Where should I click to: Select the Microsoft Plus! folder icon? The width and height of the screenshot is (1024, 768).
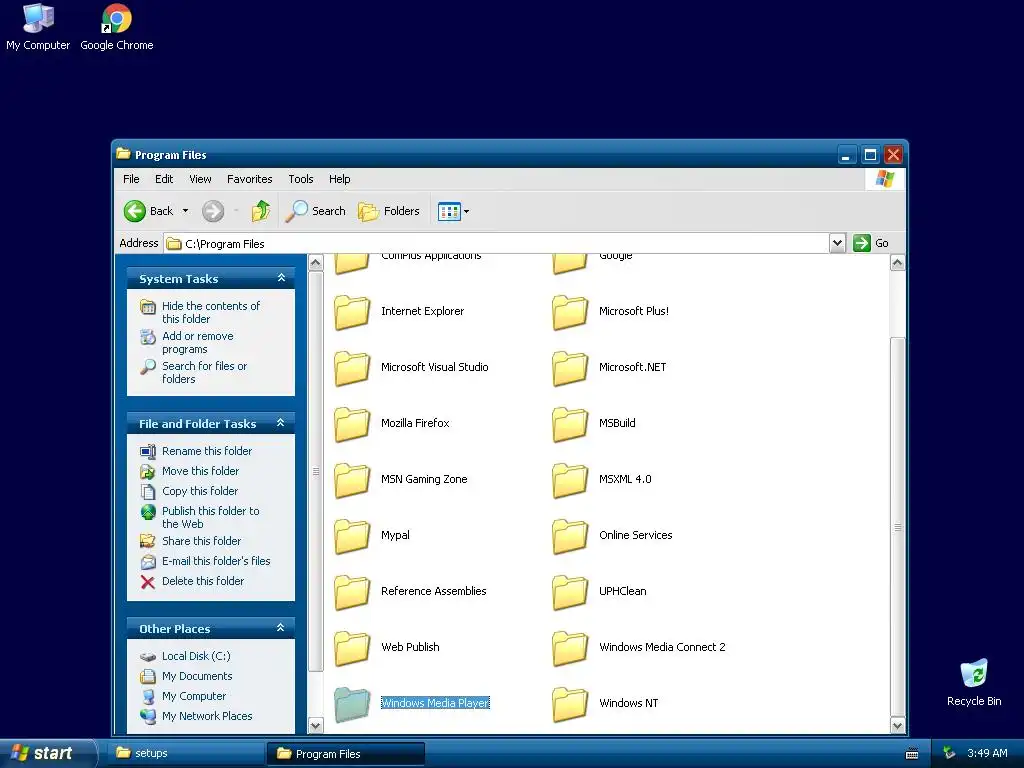click(570, 312)
